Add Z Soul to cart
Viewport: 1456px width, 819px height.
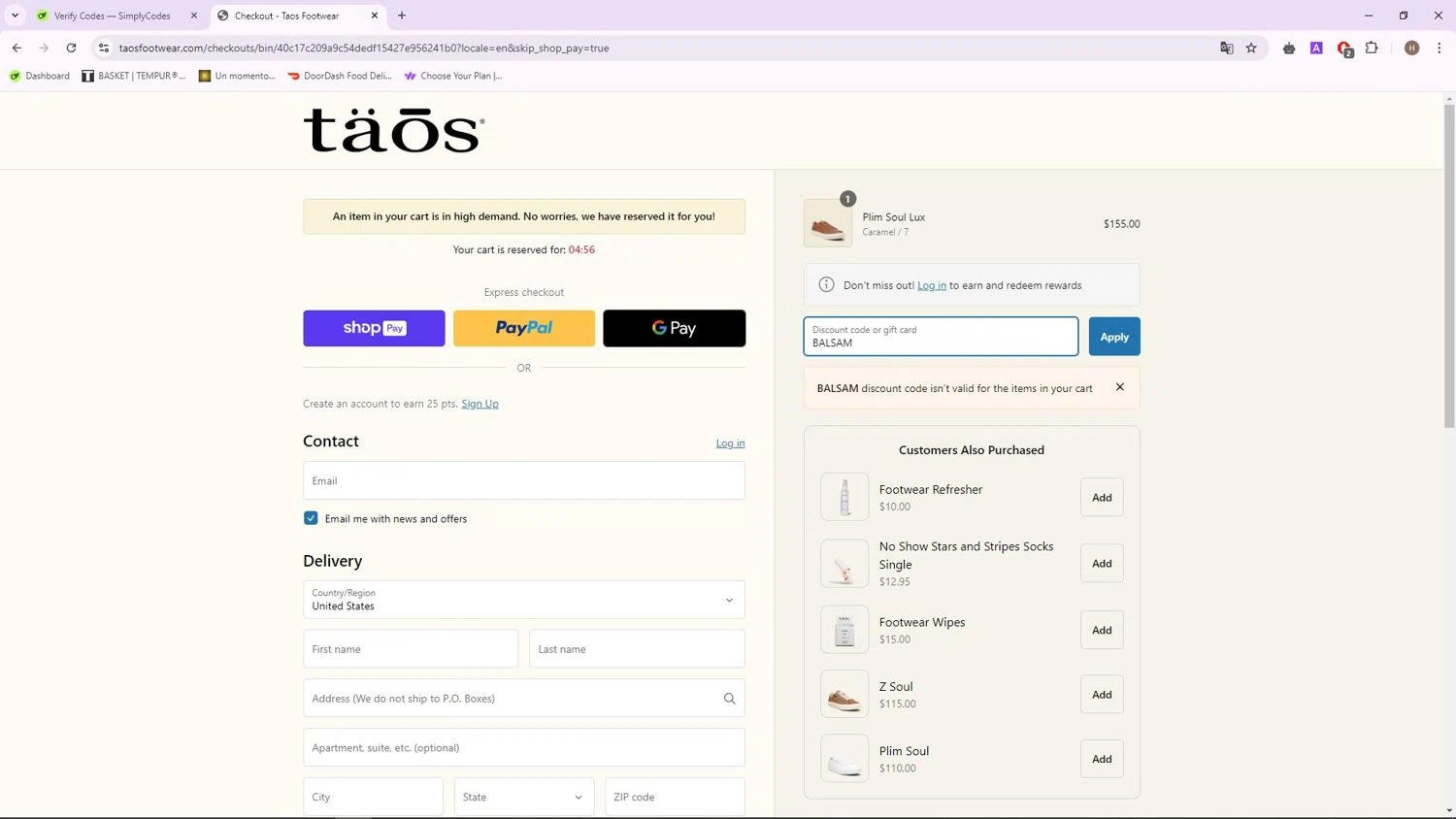point(1102,694)
